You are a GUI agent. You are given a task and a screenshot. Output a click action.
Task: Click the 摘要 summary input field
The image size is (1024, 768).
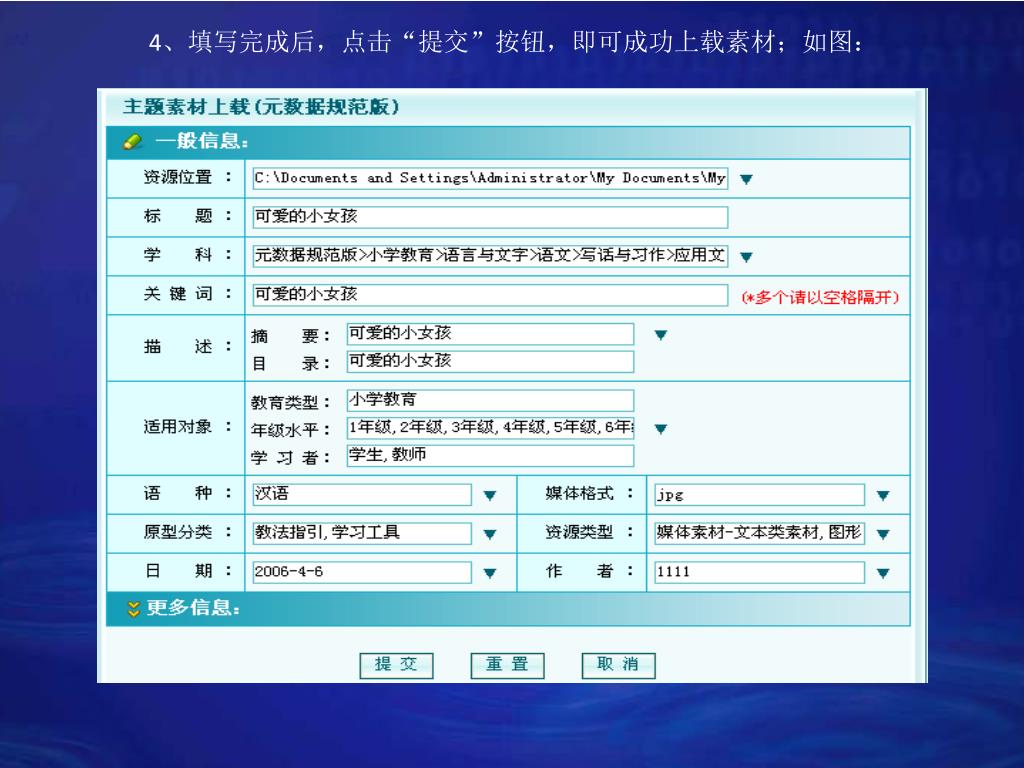pyautogui.click(x=490, y=334)
